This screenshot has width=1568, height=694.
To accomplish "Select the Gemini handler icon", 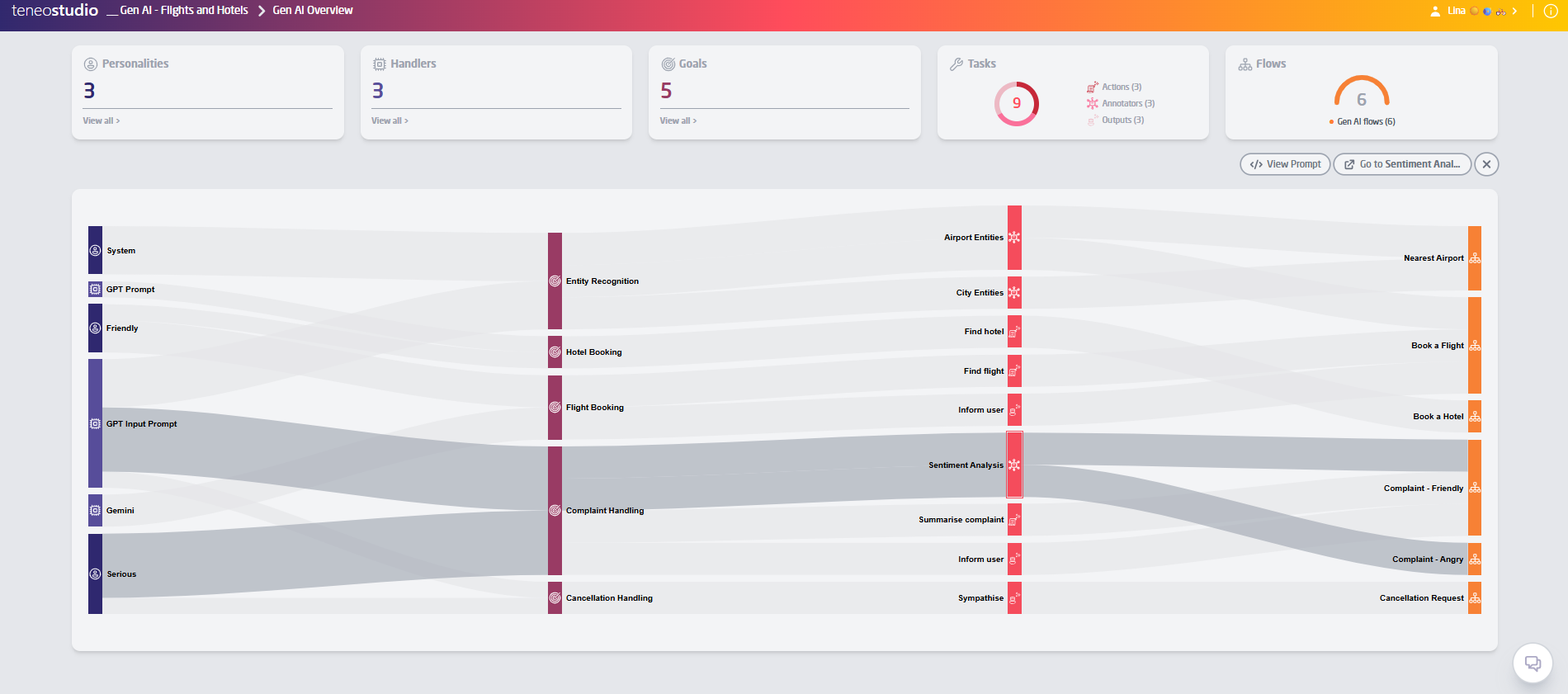I will click(x=95, y=511).
